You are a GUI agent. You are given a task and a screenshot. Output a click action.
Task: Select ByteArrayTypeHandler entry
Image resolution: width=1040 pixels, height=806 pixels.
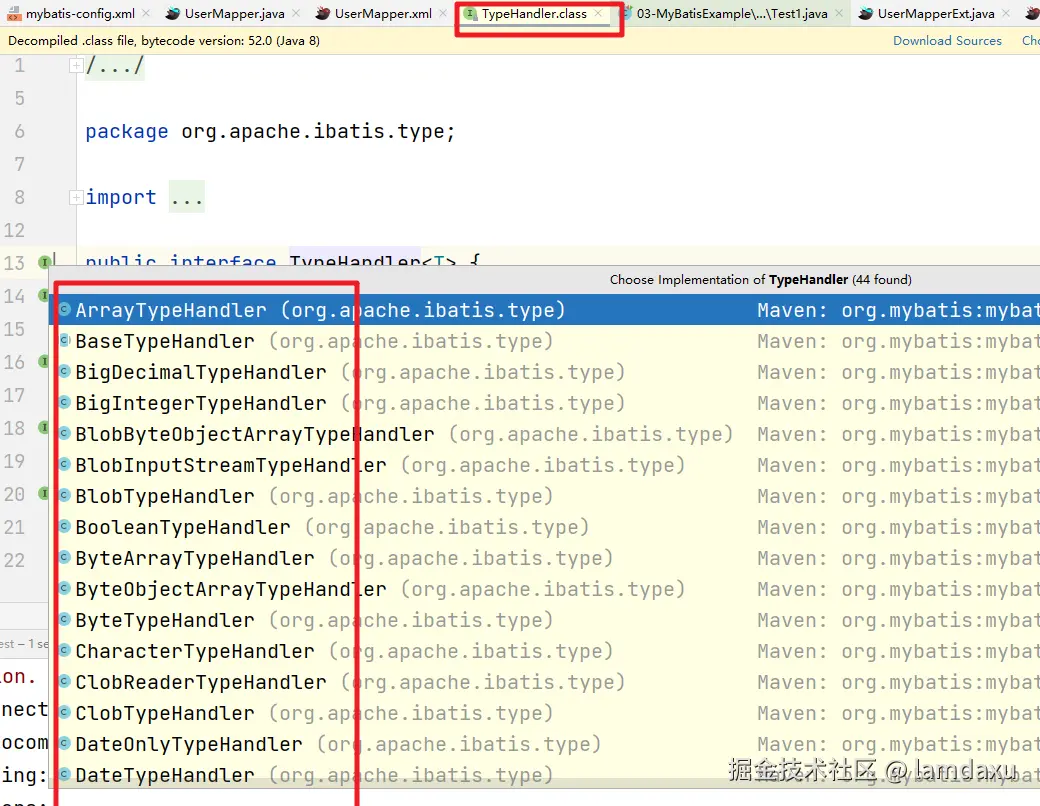[545, 558]
